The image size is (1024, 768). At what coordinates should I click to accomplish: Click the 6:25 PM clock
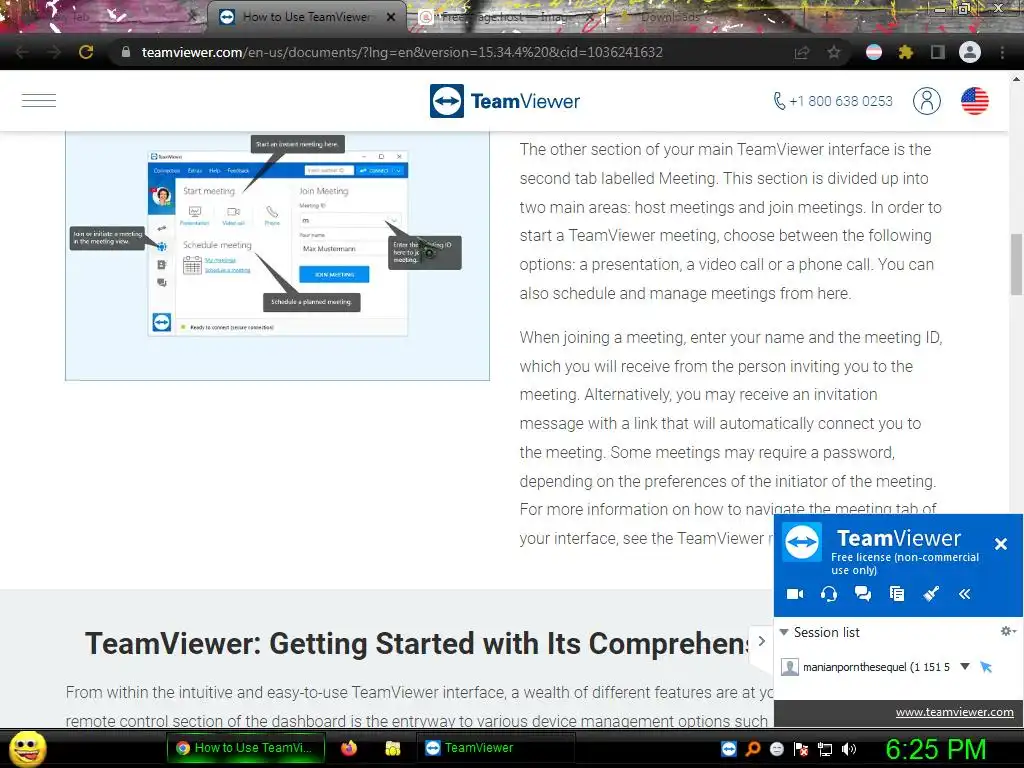click(x=935, y=749)
